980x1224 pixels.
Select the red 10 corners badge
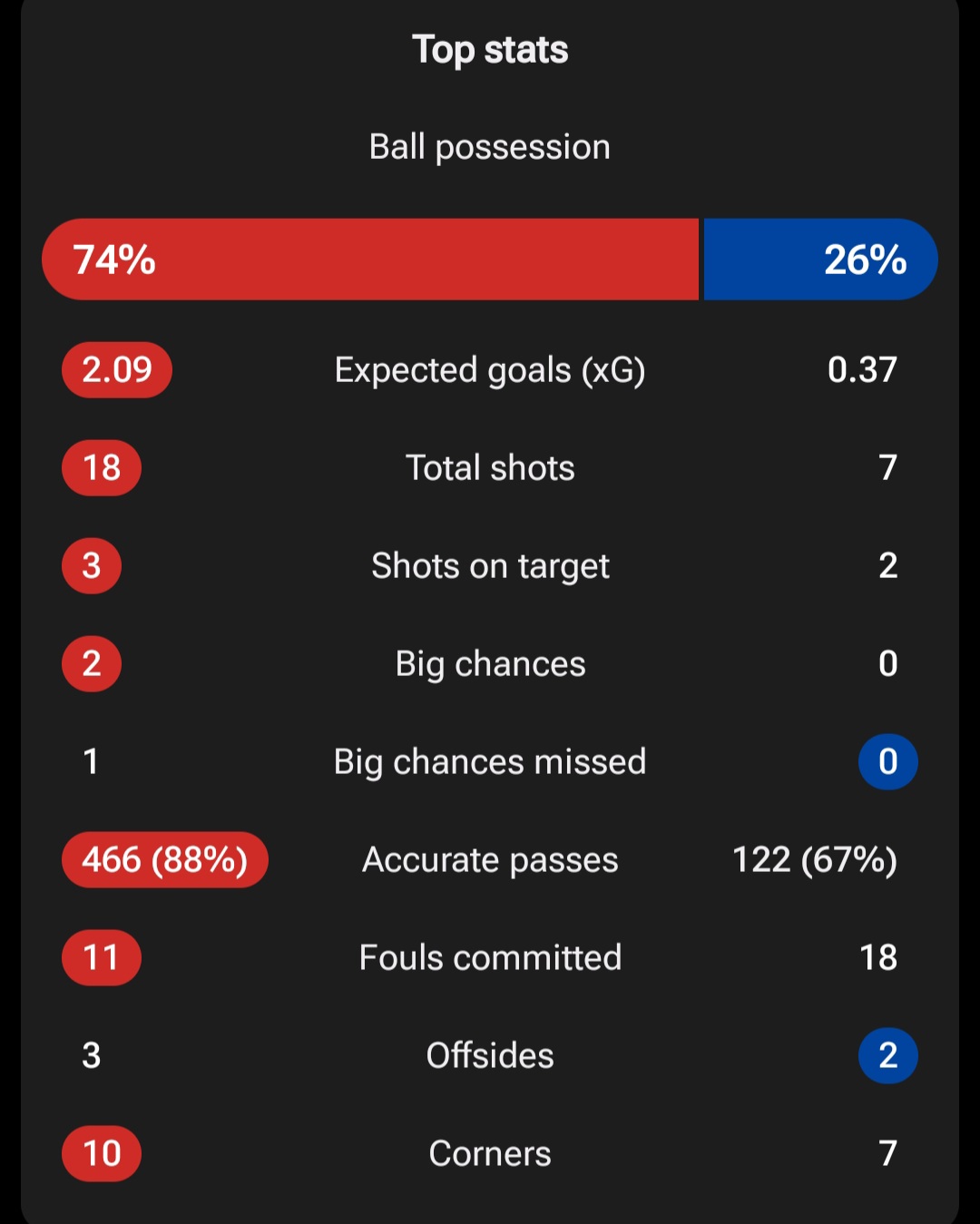point(102,1153)
